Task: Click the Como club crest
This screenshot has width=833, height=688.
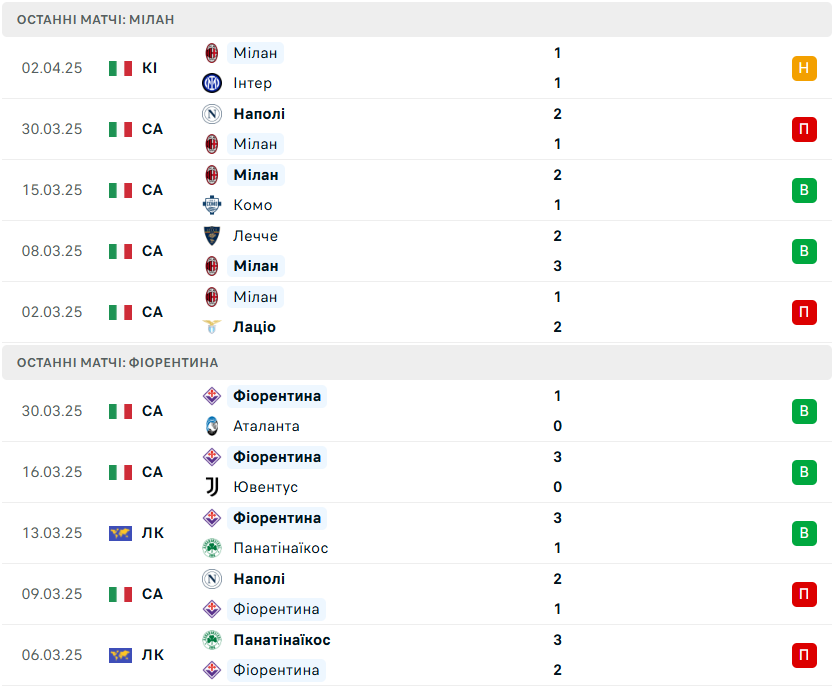Action: pyautogui.click(x=212, y=205)
